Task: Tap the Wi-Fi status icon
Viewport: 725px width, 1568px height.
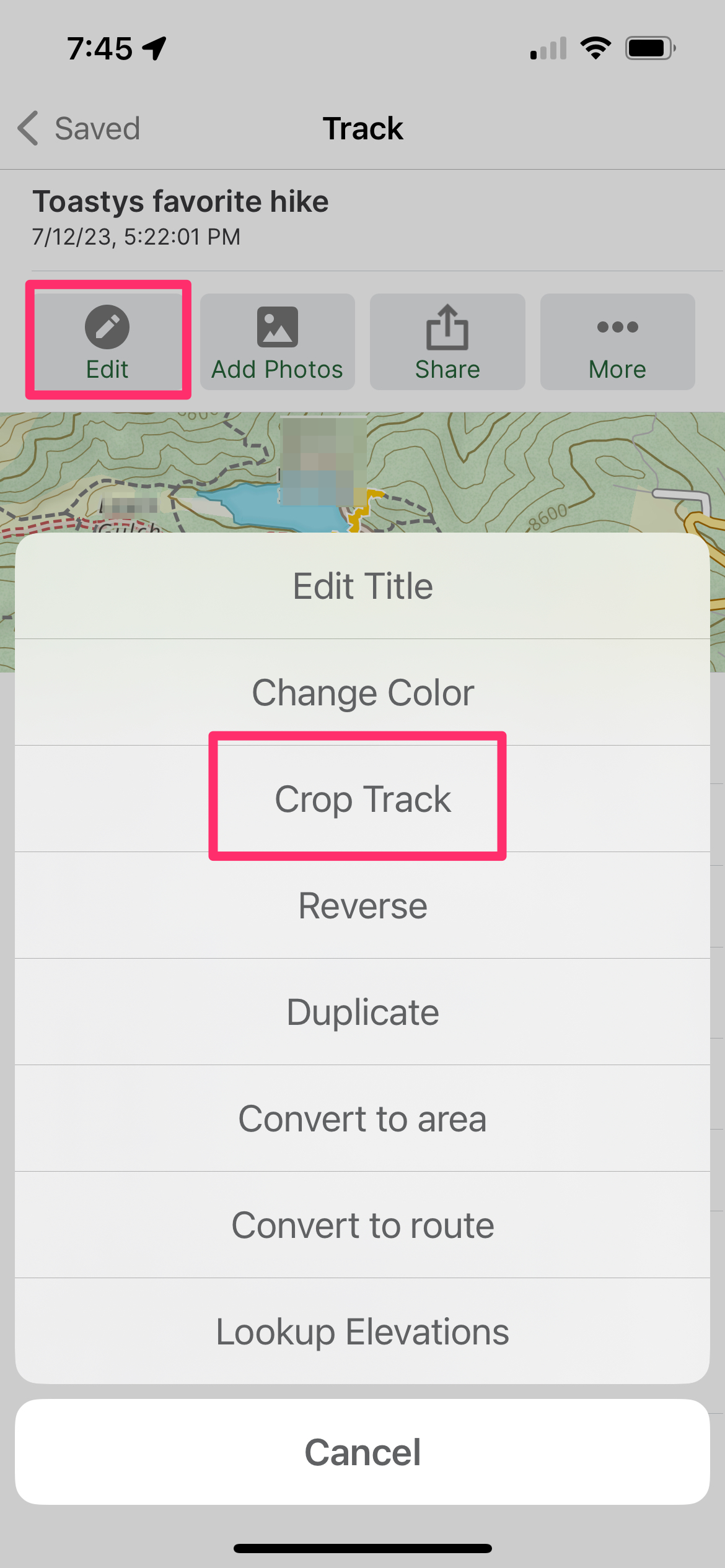Action: [x=595, y=48]
